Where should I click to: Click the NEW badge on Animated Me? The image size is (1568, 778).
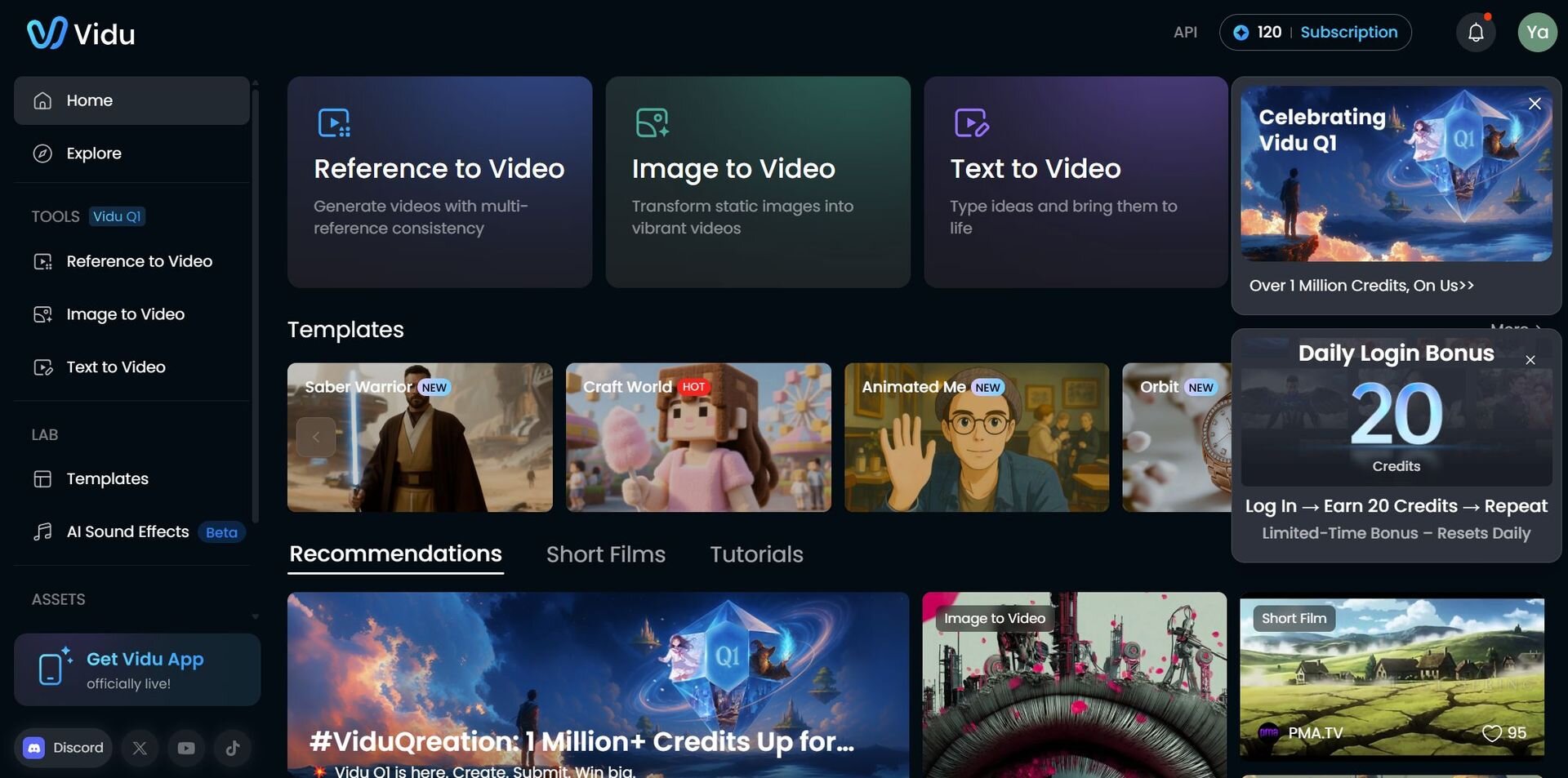pos(987,388)
